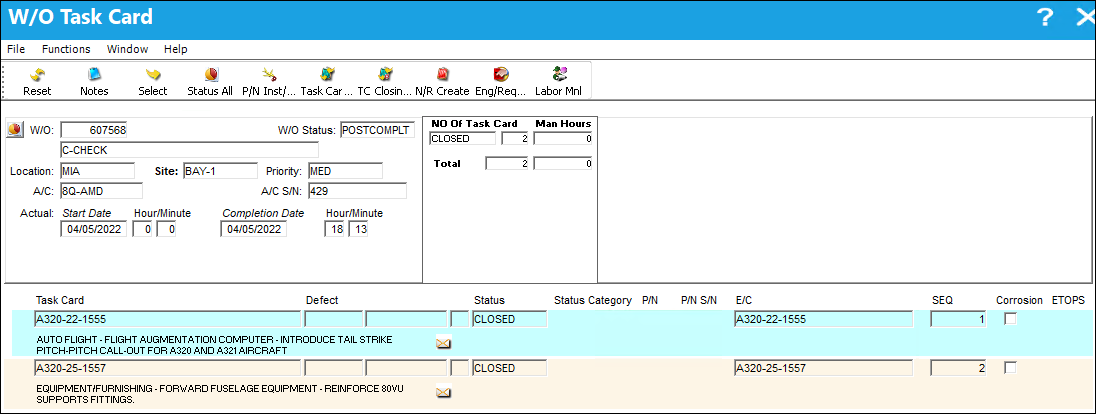Click the C-CHECK description field
Viewport: 1096px width, 414px height.
(x=189, y=150)
